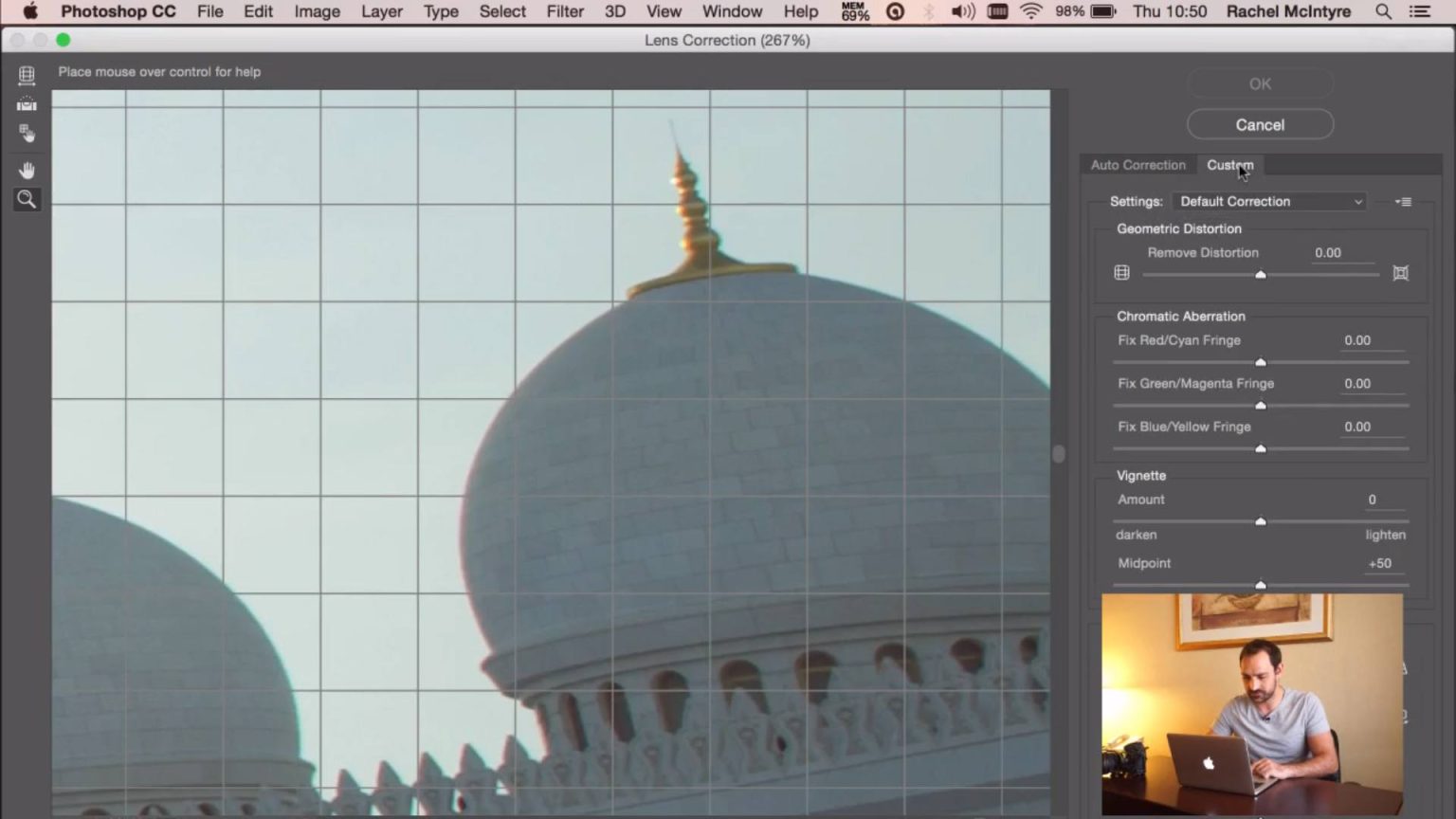Click the Fix Red/Cyan Fringe value field
This screenshot has height=819, width=1456.
pos(1372,340)
